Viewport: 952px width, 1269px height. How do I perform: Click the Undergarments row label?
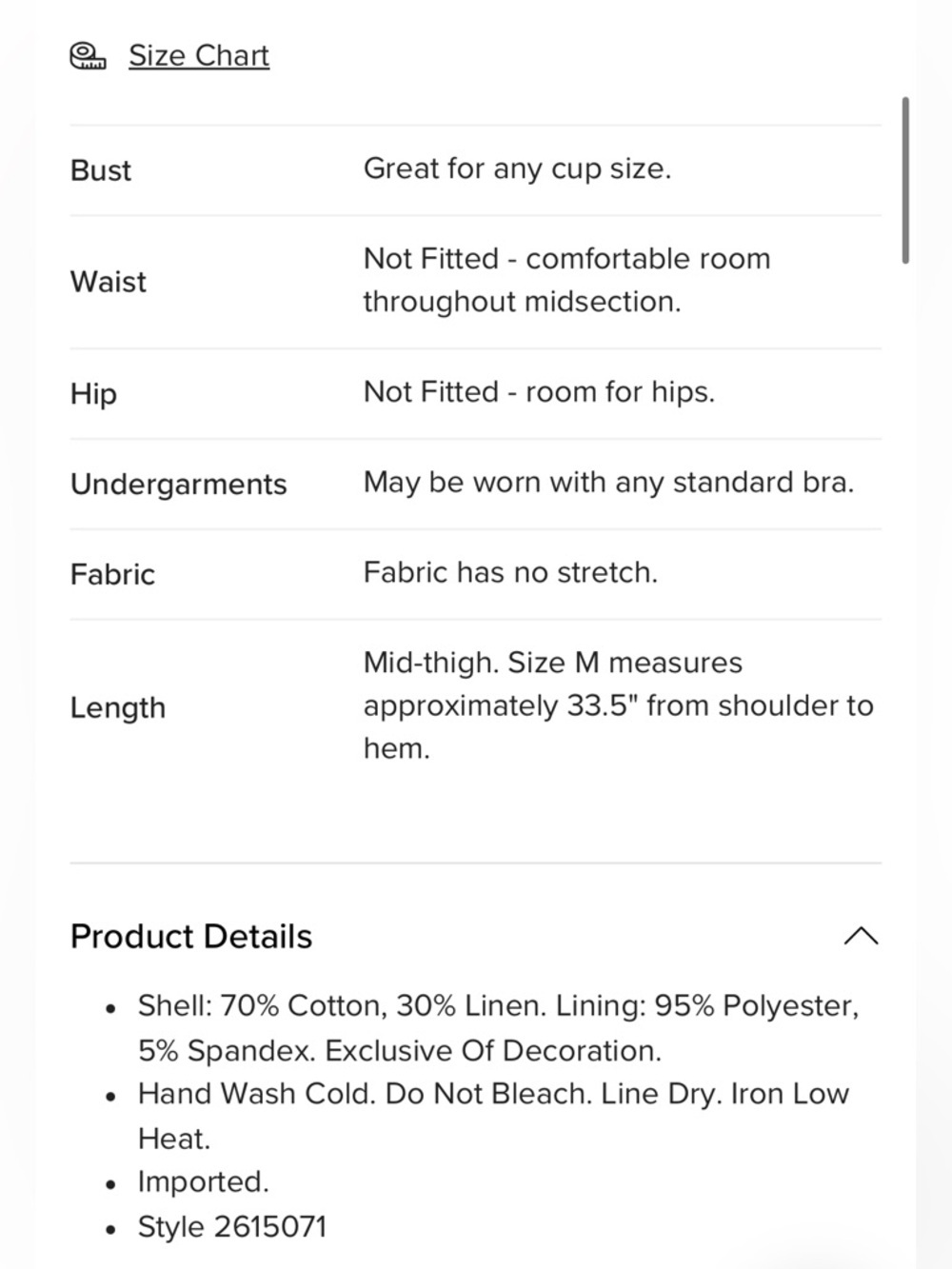(x=179, y=485)
